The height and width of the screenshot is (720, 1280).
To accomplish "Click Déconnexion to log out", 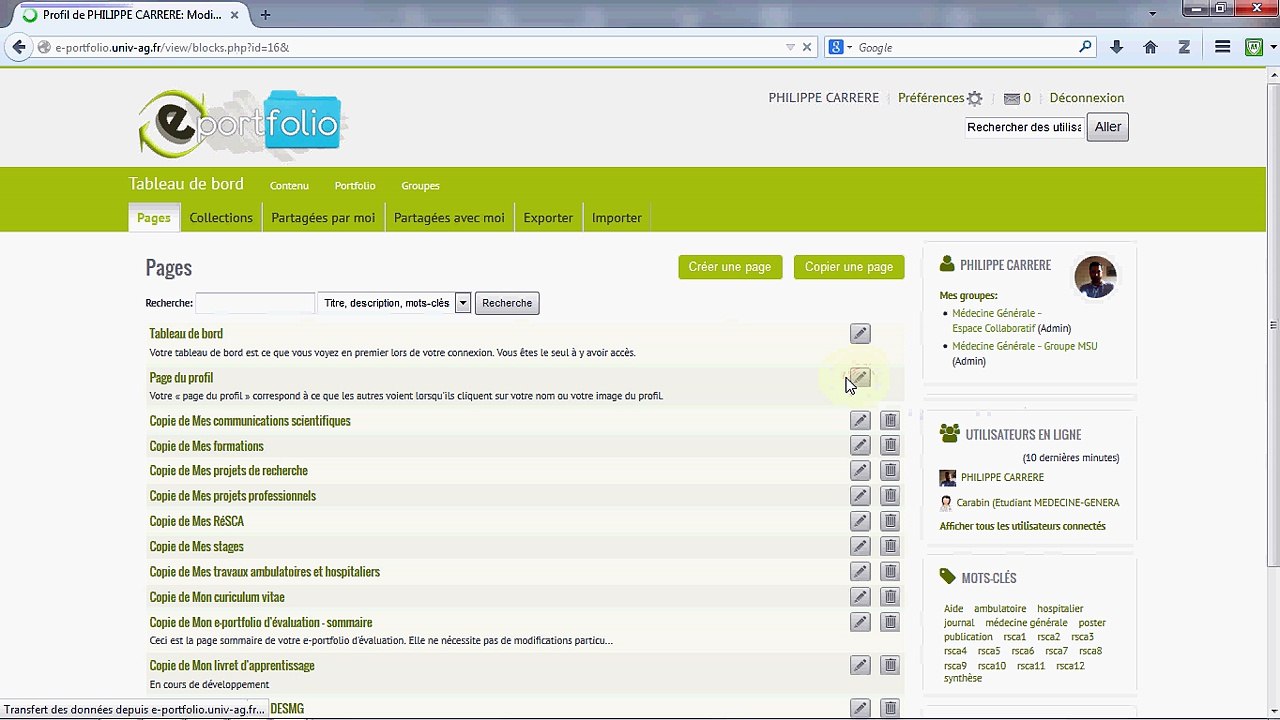I will [1087, 98].
